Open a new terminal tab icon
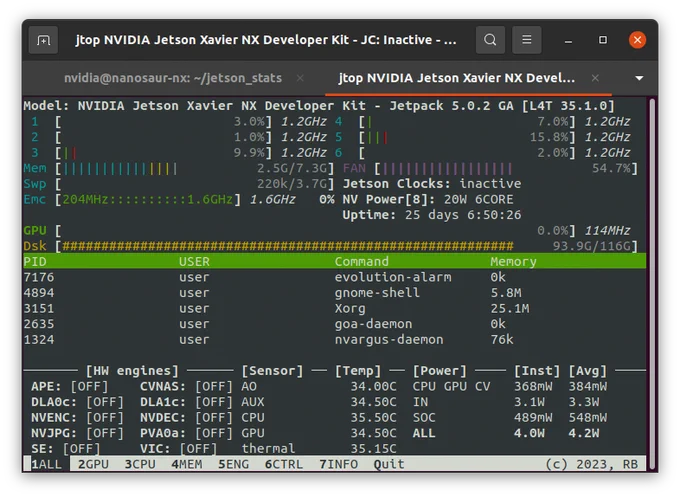 click(x=43, y=40)
